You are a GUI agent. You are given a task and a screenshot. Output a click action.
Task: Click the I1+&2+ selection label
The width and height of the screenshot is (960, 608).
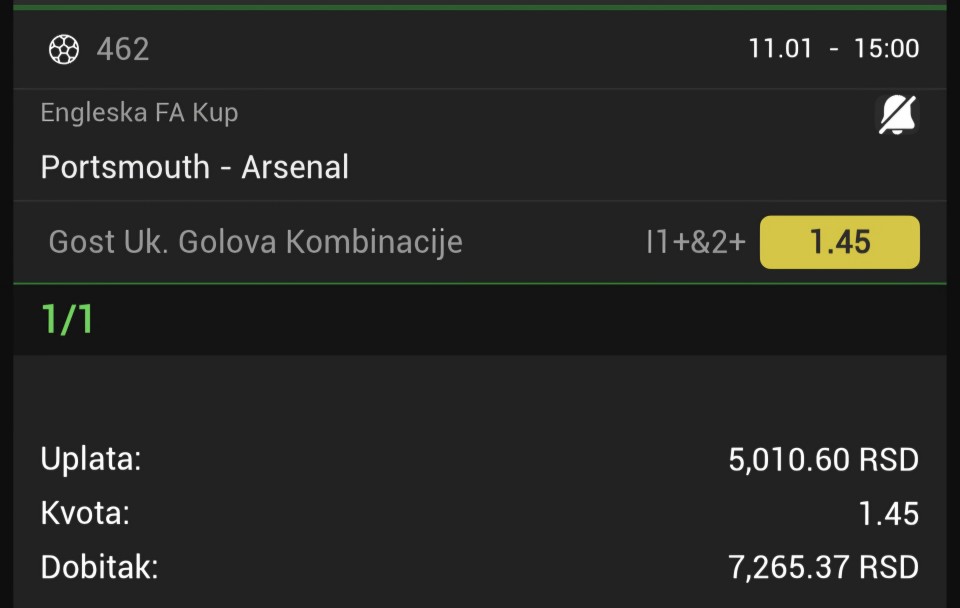(x=695, y=242)
